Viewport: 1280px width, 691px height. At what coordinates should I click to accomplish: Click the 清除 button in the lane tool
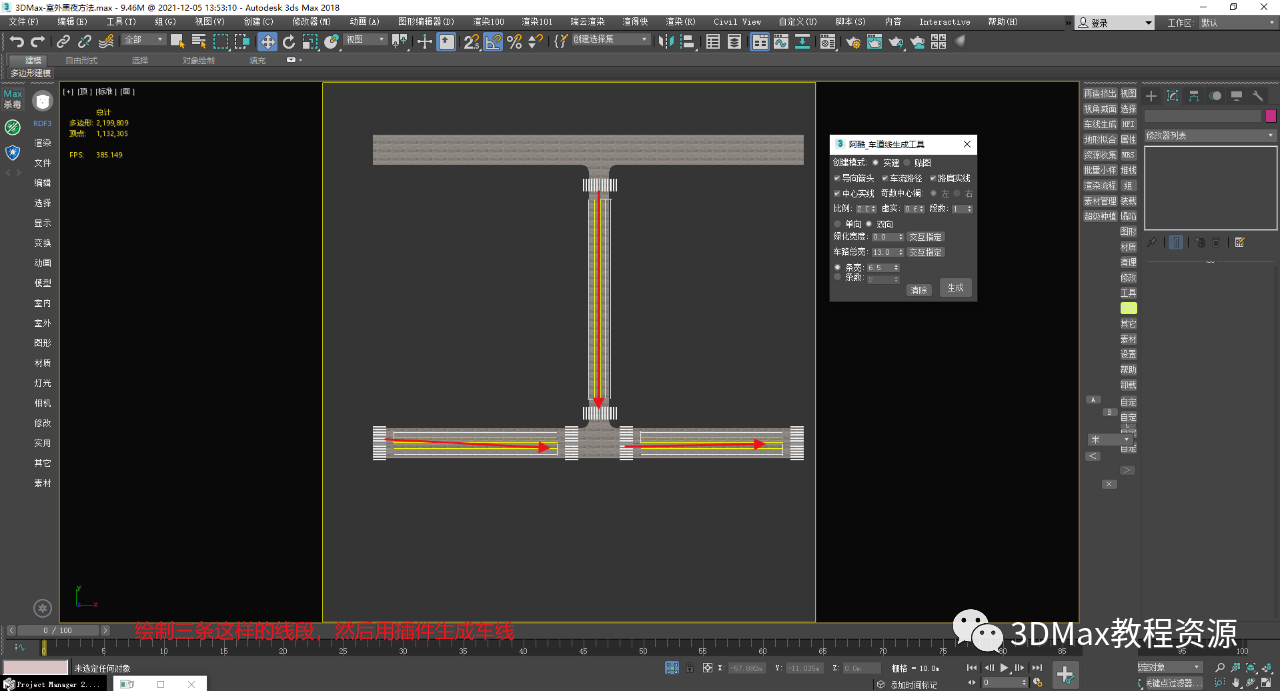[920, 288]
